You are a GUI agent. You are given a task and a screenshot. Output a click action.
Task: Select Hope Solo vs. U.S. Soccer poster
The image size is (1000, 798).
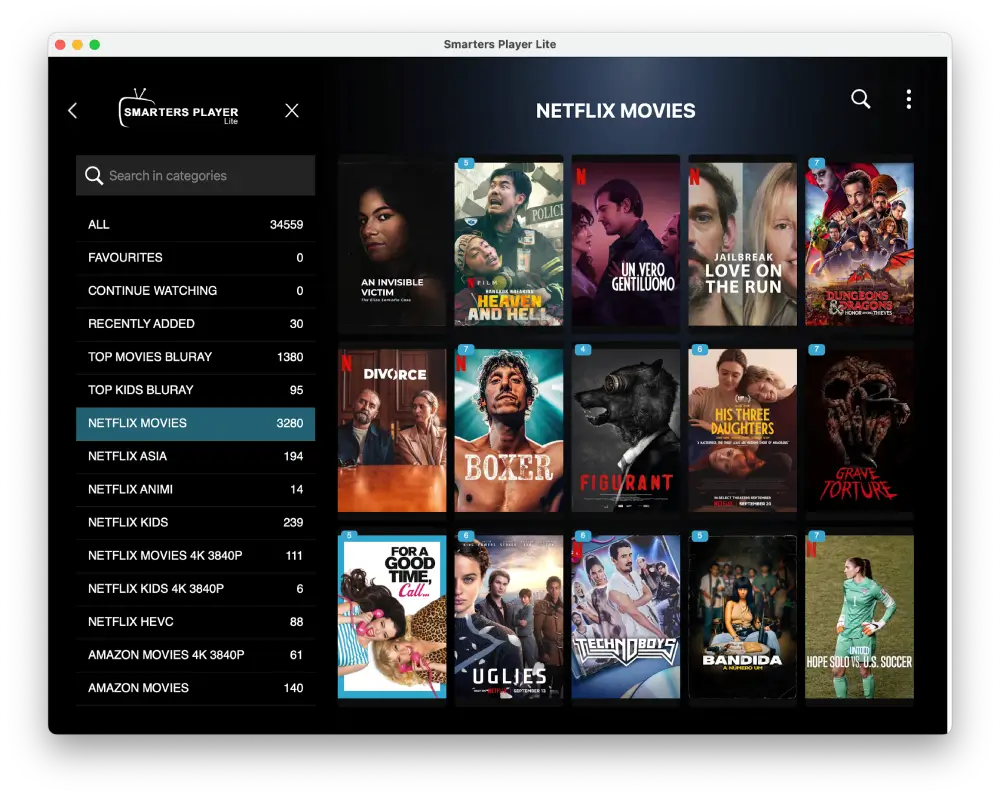point(859,617)
